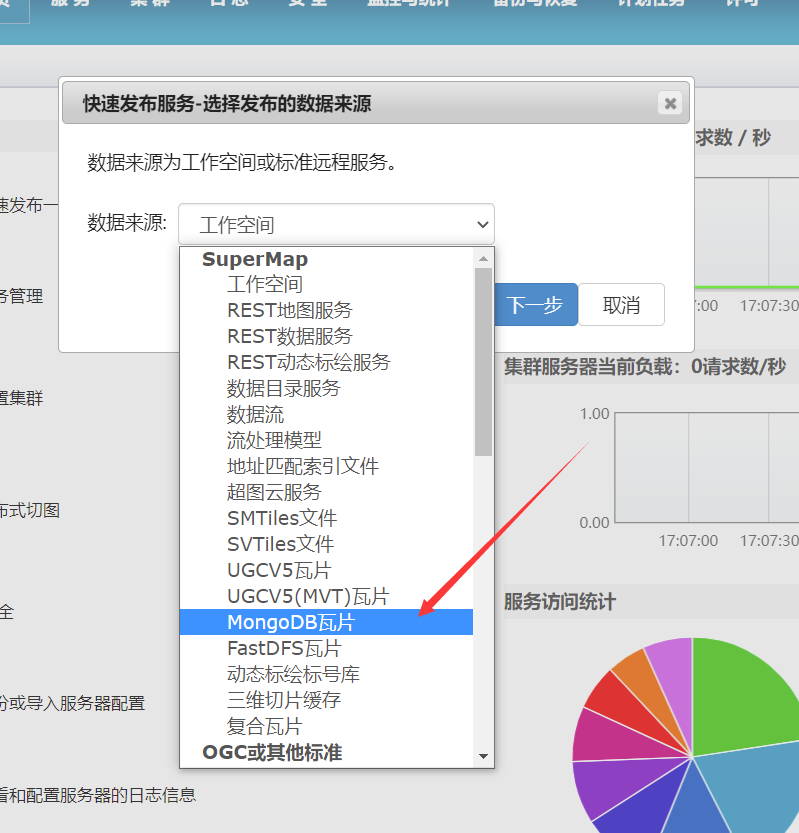
Task: Choose UGCV5瓦片 option
Action: tap(326, 571)
